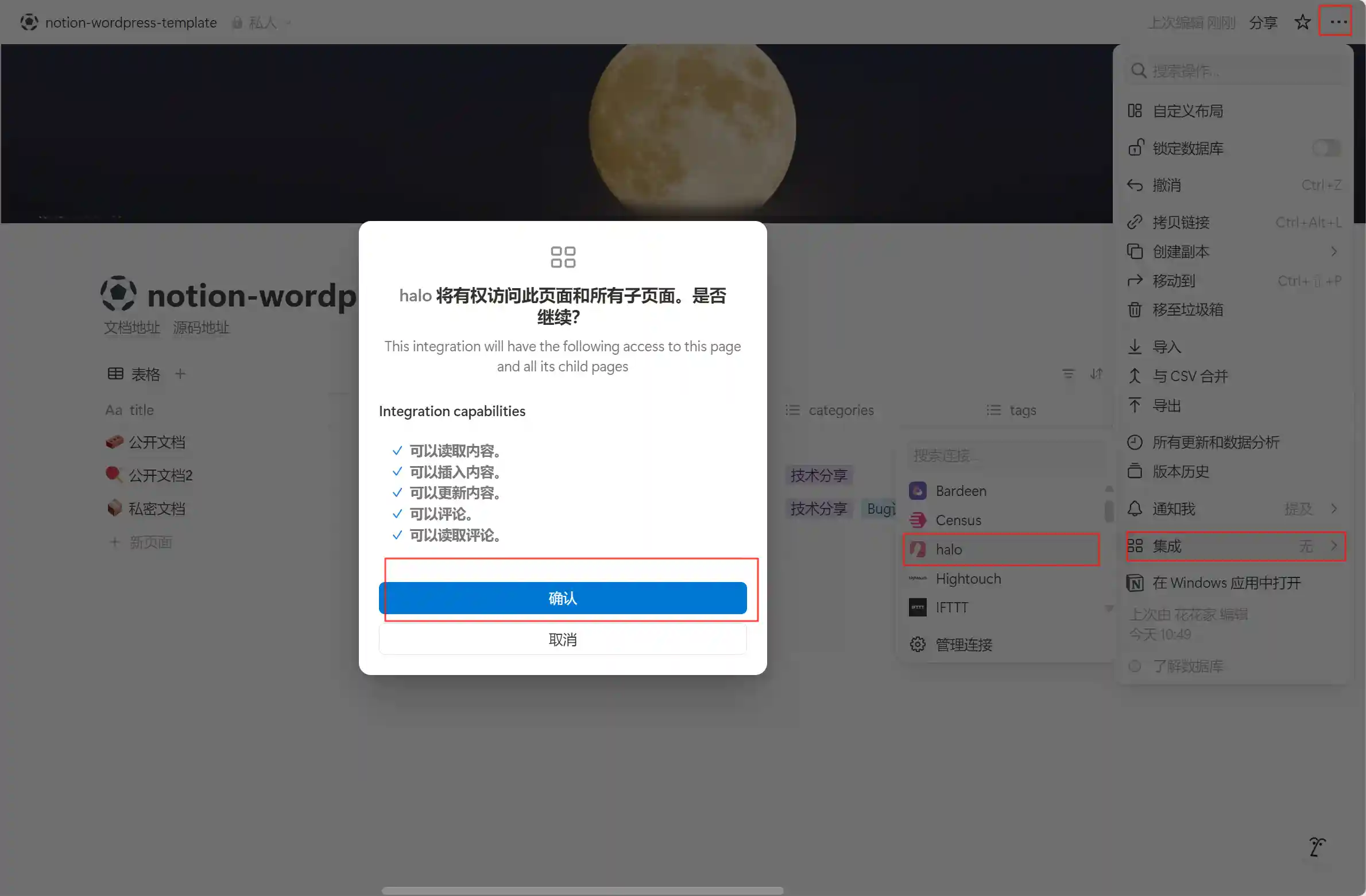Add a new view with the + icon
Image resolution: width=1366 pixels, height=896 pixels.
click(180, 374)
